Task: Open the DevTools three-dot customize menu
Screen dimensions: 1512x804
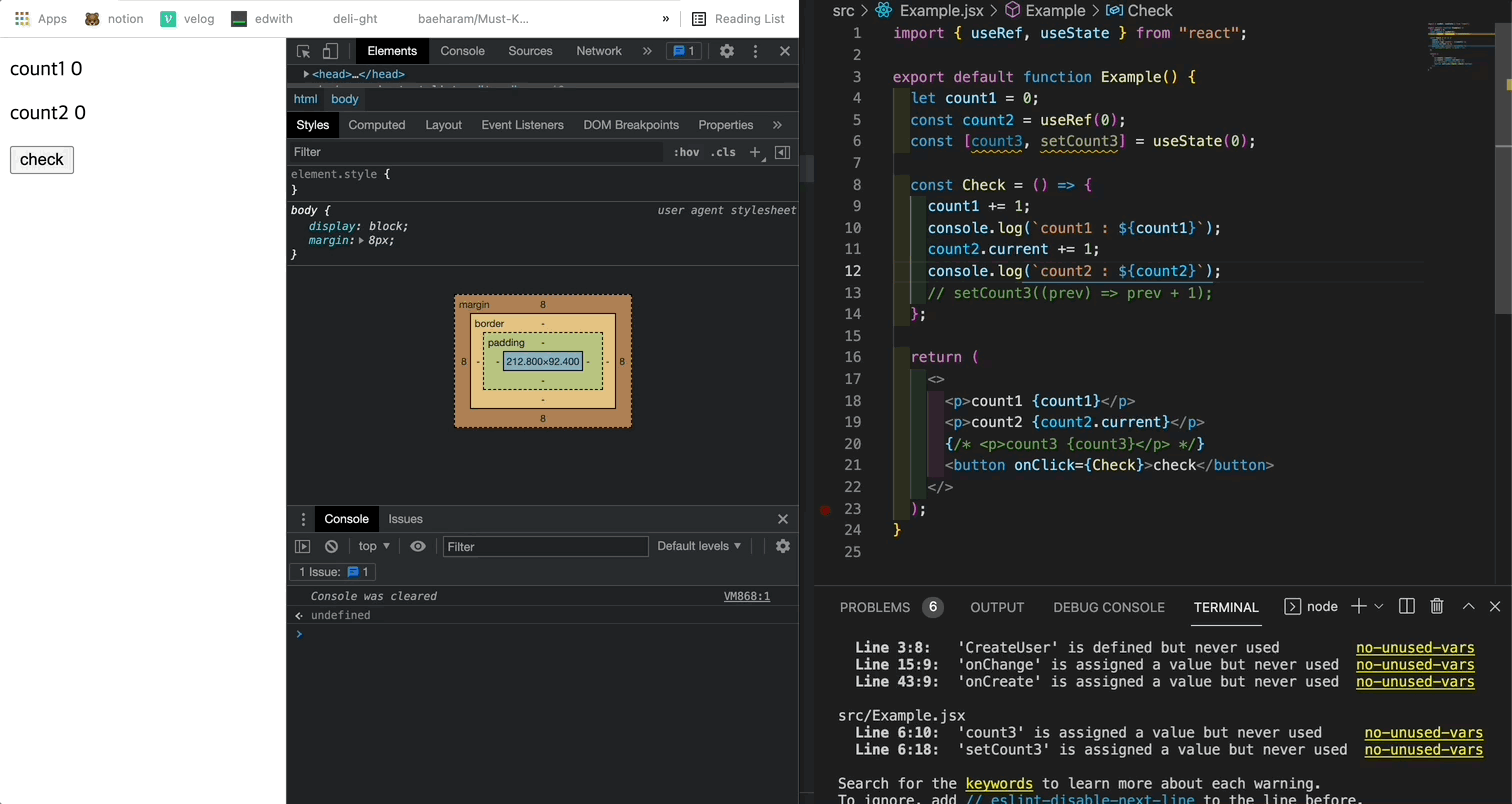Action: point(755,51)
